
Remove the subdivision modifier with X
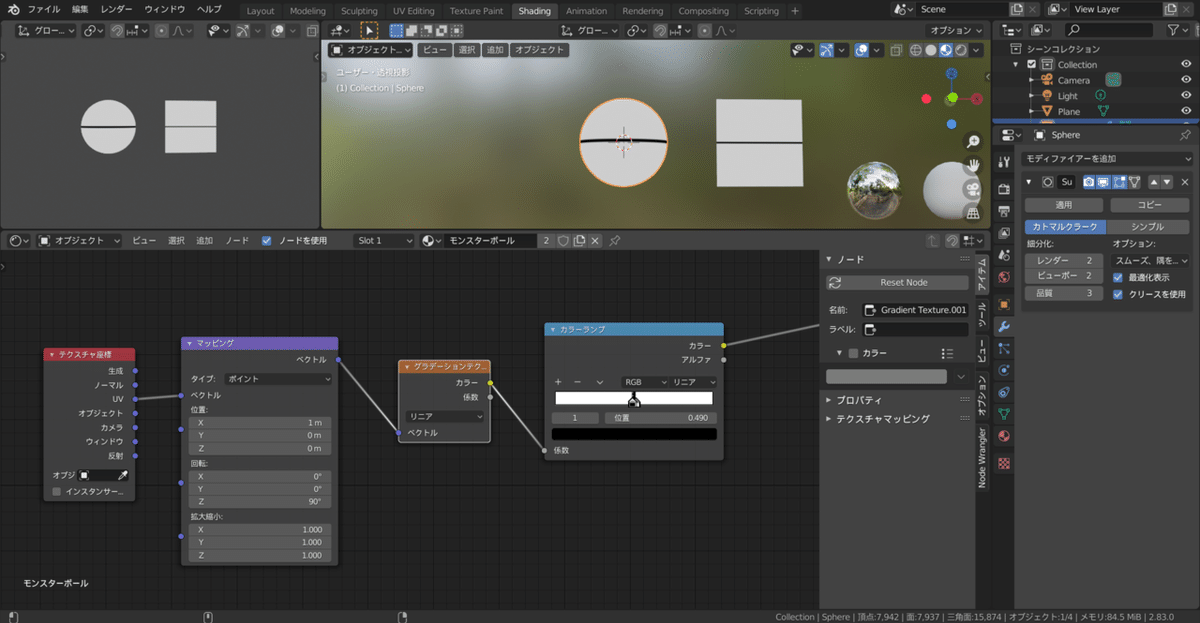(1185, 182)
